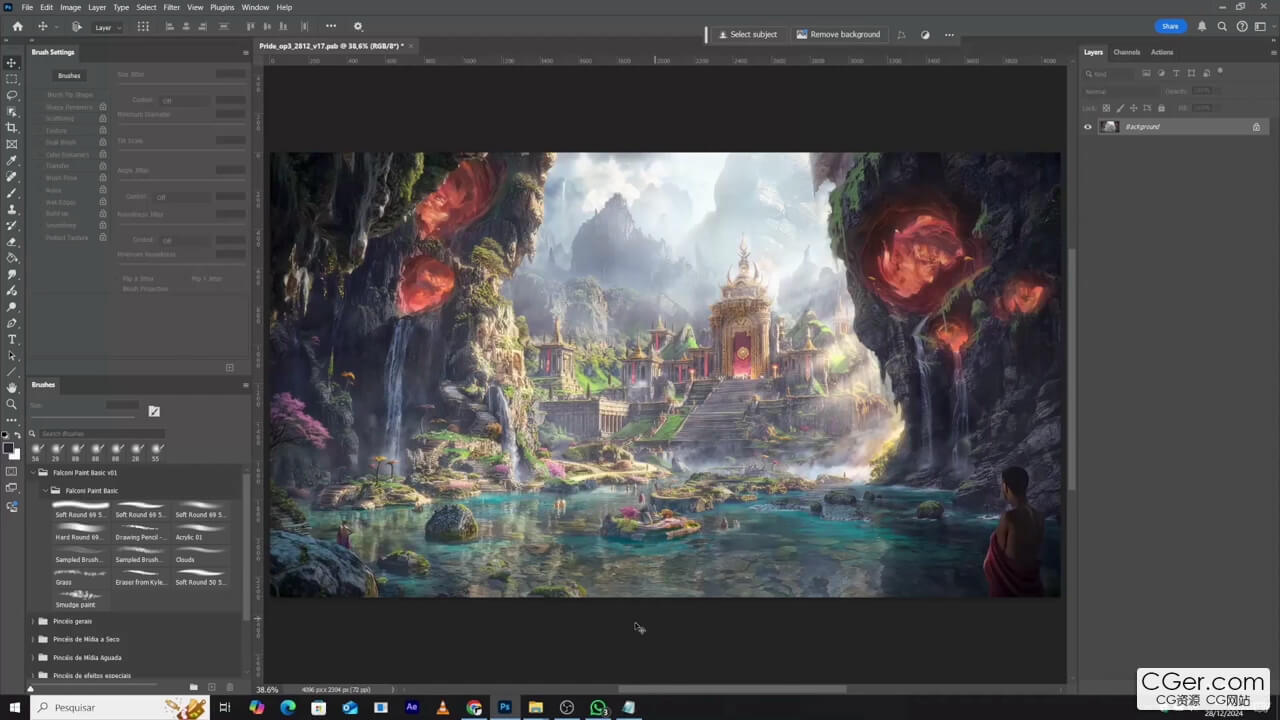Open the Filter menu
The width and height of the screenshot is (1280, 720).
point(172,7)
